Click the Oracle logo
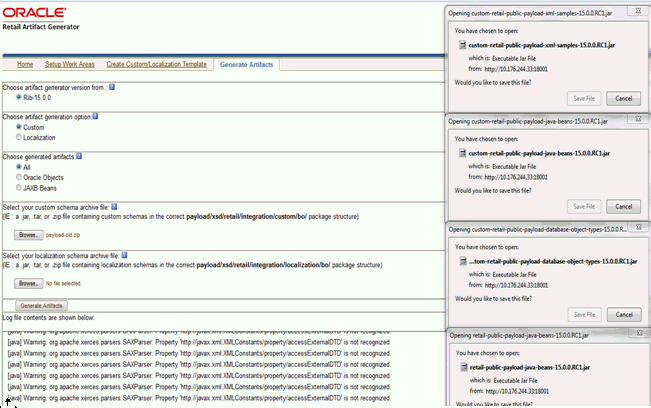 [34, 13]
